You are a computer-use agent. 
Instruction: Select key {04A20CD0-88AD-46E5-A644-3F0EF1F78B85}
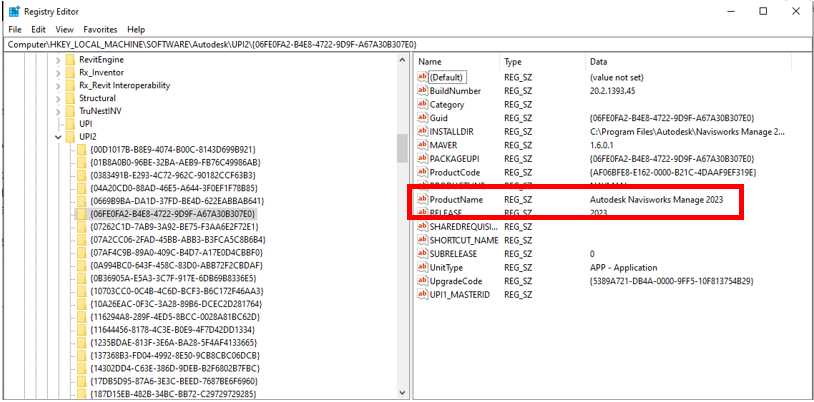coord(173,188)
